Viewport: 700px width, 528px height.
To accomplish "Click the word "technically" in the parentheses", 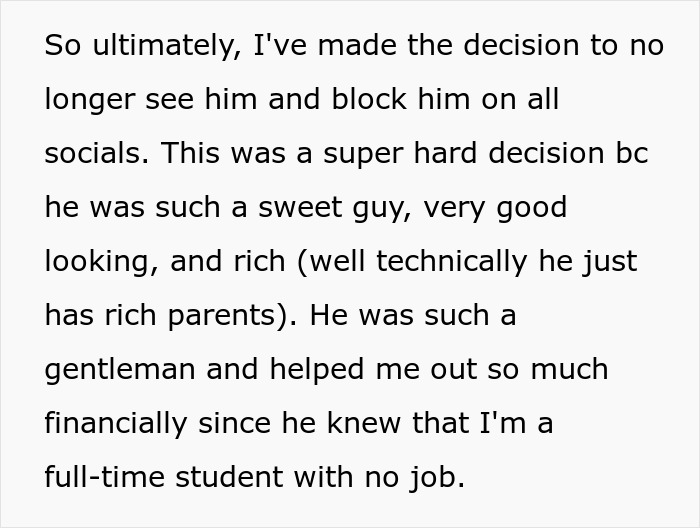I will [457, 263].
